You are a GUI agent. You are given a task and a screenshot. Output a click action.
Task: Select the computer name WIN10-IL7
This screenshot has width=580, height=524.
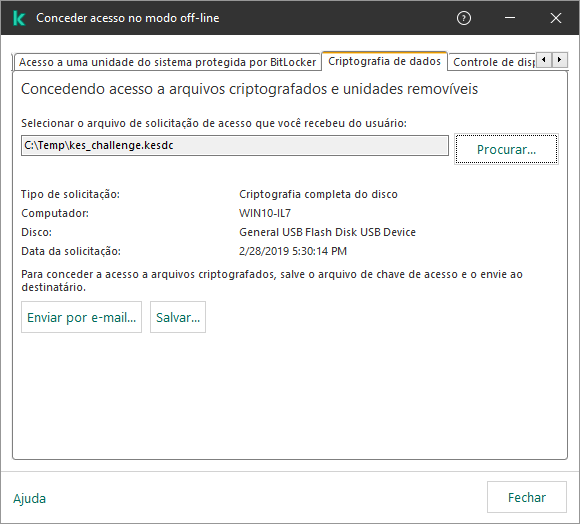point(265,213)
